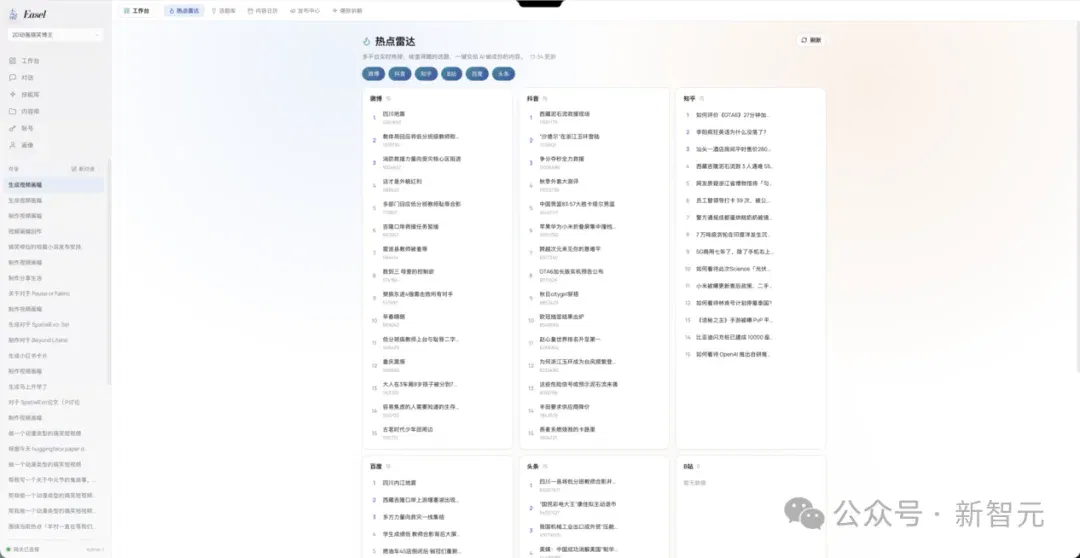Filter hot topics by B站 chip
This screenshot has height=558, width=1080.
pyautogui.click(x=451, y=74)
